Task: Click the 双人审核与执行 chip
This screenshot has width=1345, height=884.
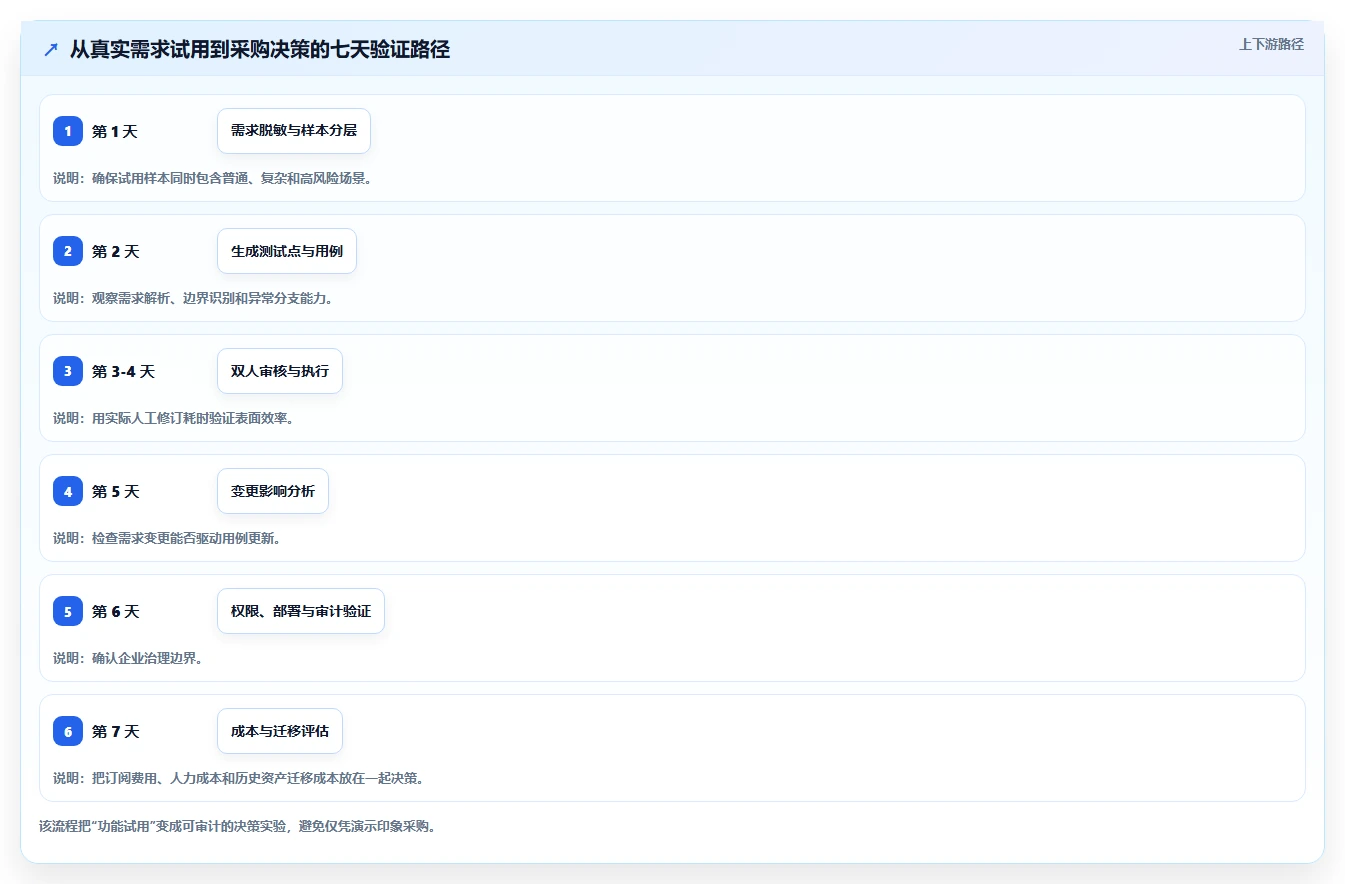Action: [280, 371]
